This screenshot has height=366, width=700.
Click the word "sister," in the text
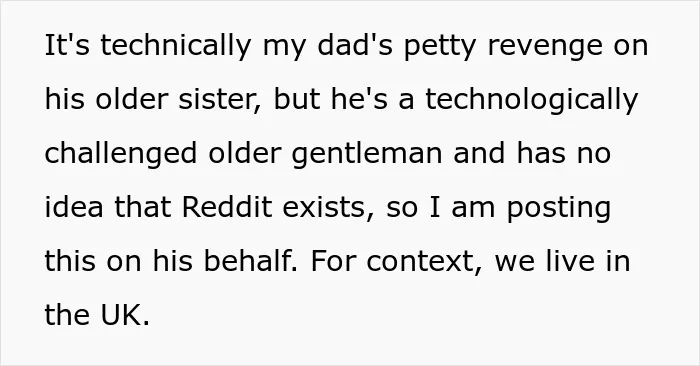click(220, 99)
